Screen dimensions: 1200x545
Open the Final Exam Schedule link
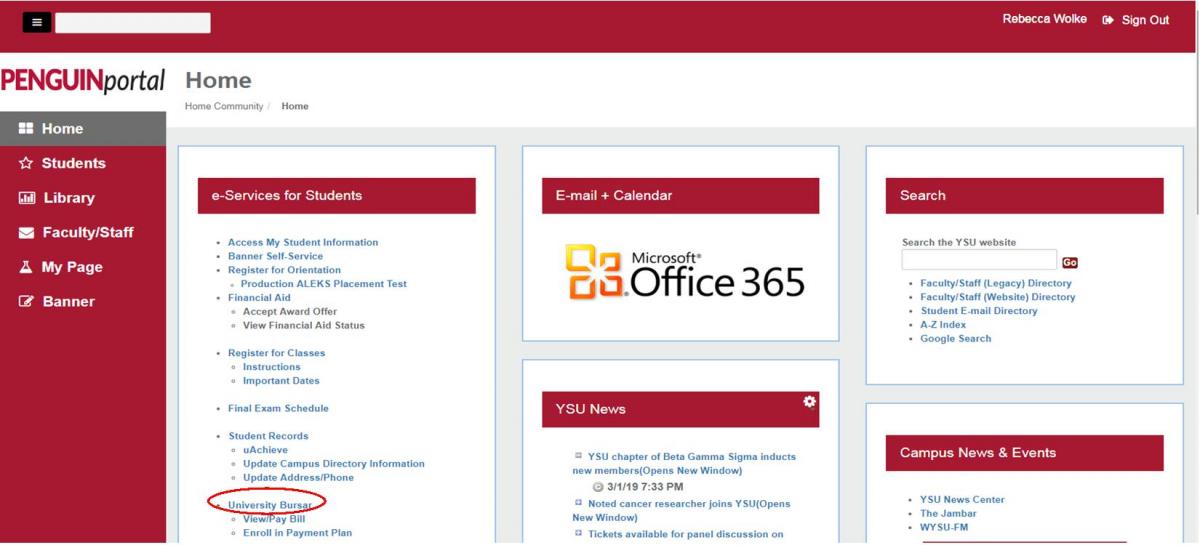click(x=278, y=409)
